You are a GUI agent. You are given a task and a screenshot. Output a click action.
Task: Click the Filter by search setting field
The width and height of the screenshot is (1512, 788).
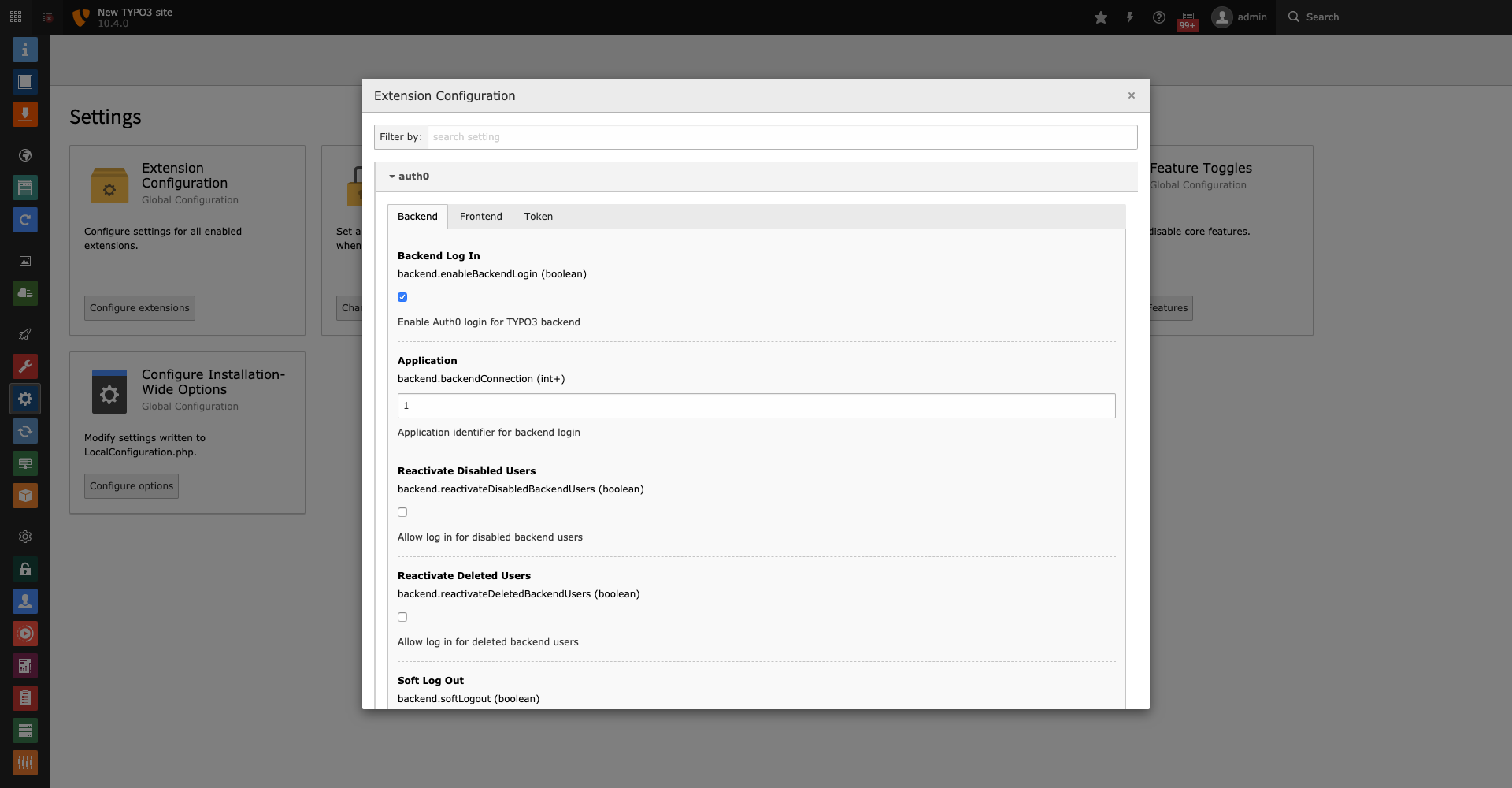click(x=783, y=136)
